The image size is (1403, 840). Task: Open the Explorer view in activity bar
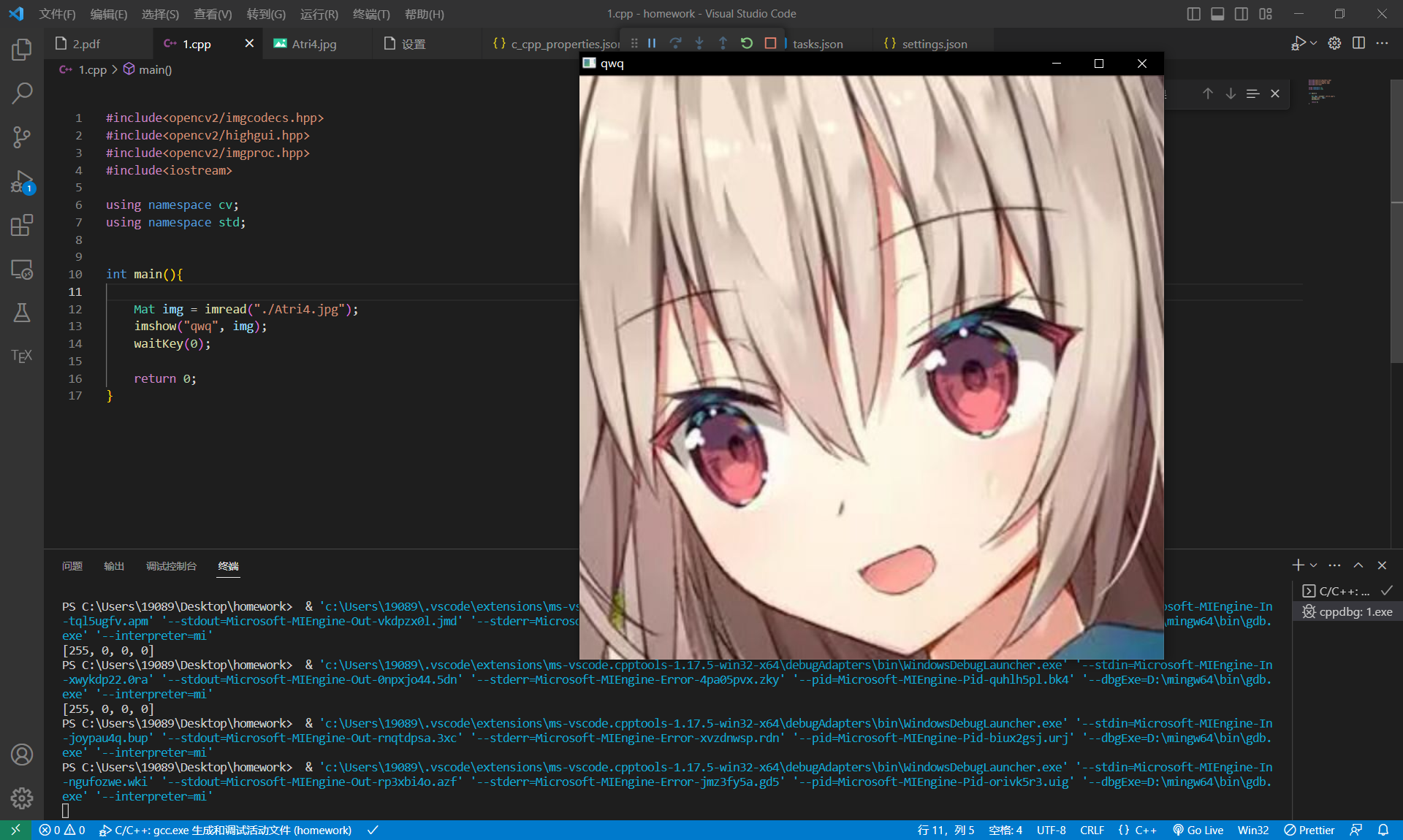click(x=22, y=50)
